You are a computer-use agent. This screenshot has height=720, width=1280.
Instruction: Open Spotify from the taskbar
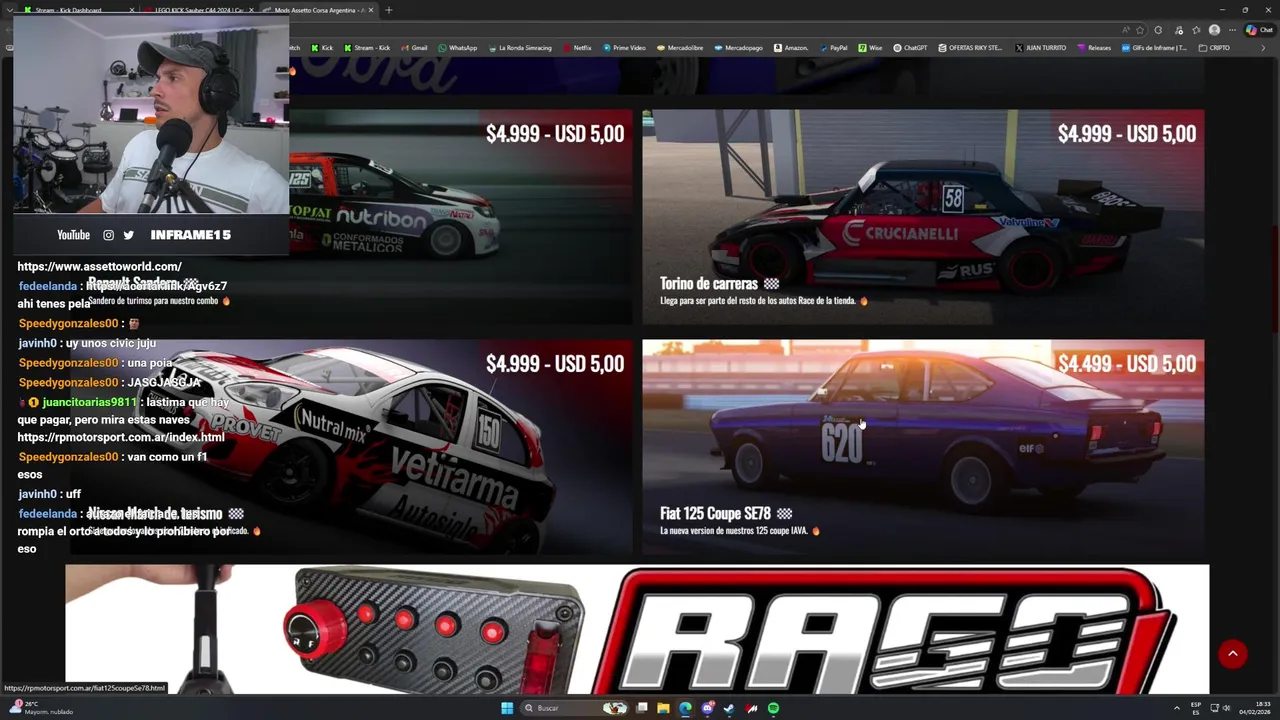pos(773,708)
